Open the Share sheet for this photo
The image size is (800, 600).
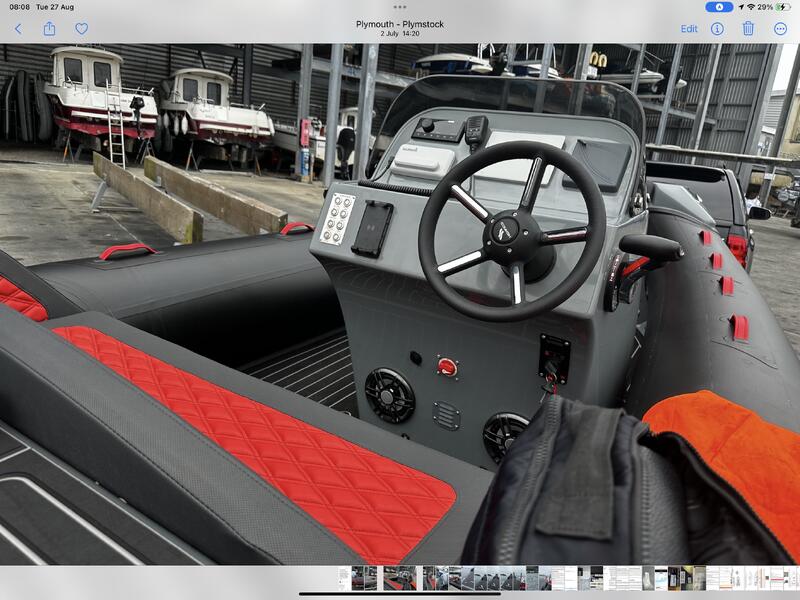pos(49,29)
